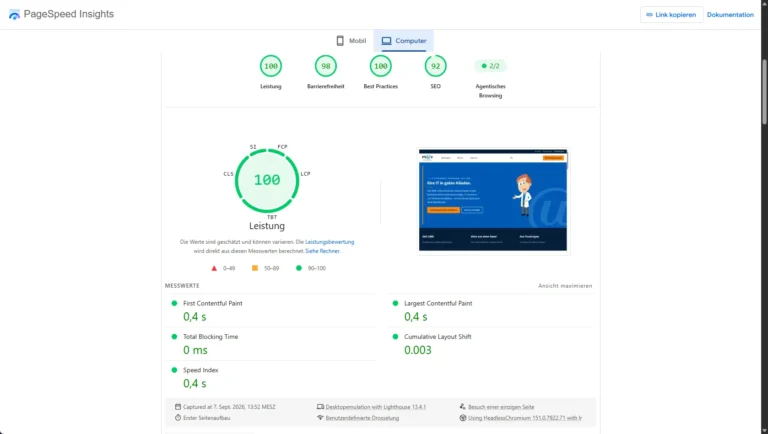Click the Using HeadlessChromium link
Viewport: 768px width, 434px height.
(x=525, y=418)
